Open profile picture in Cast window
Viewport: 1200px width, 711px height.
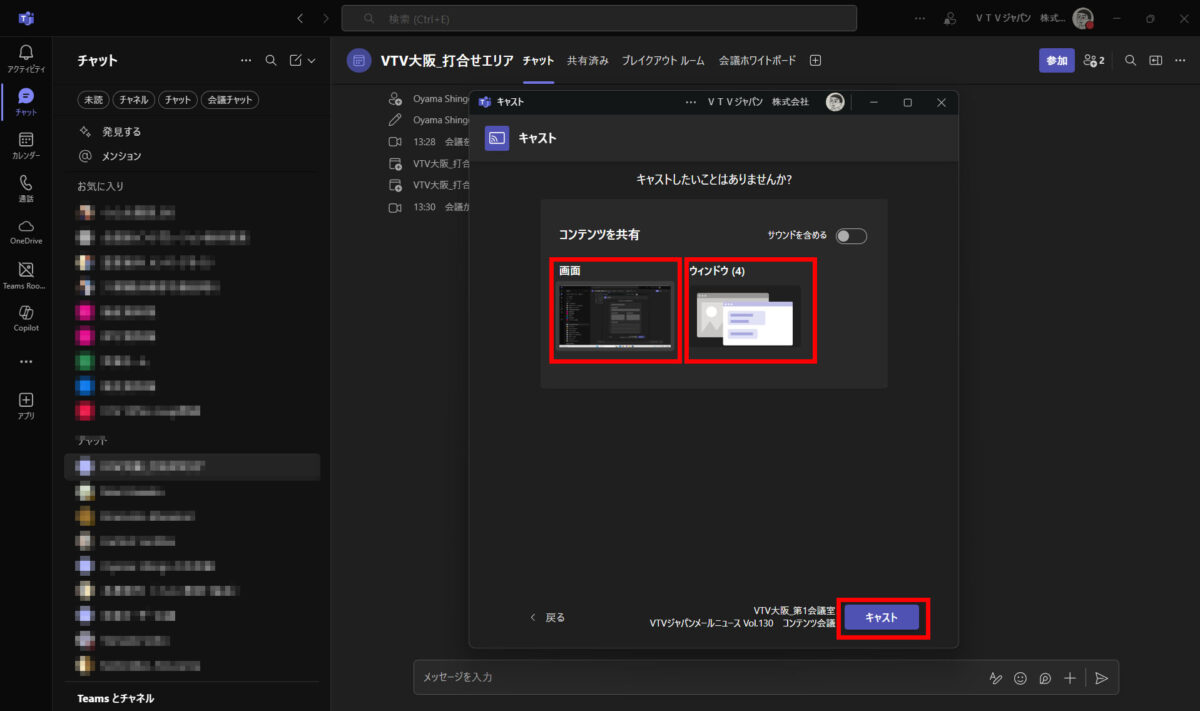point(835,102)
